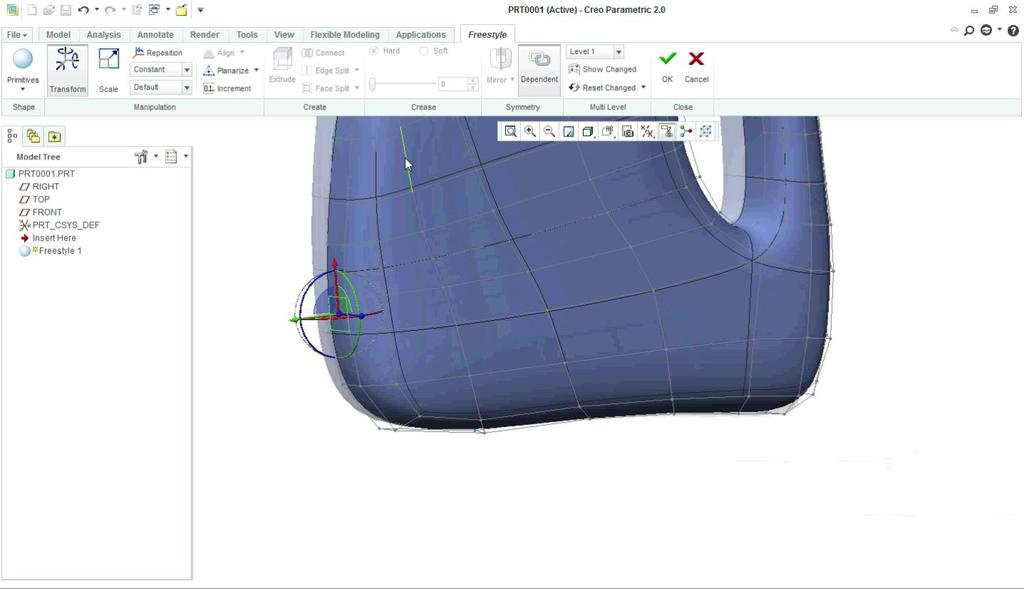Open Model Tree Show dropdown arrow

(x=186, y=156)
